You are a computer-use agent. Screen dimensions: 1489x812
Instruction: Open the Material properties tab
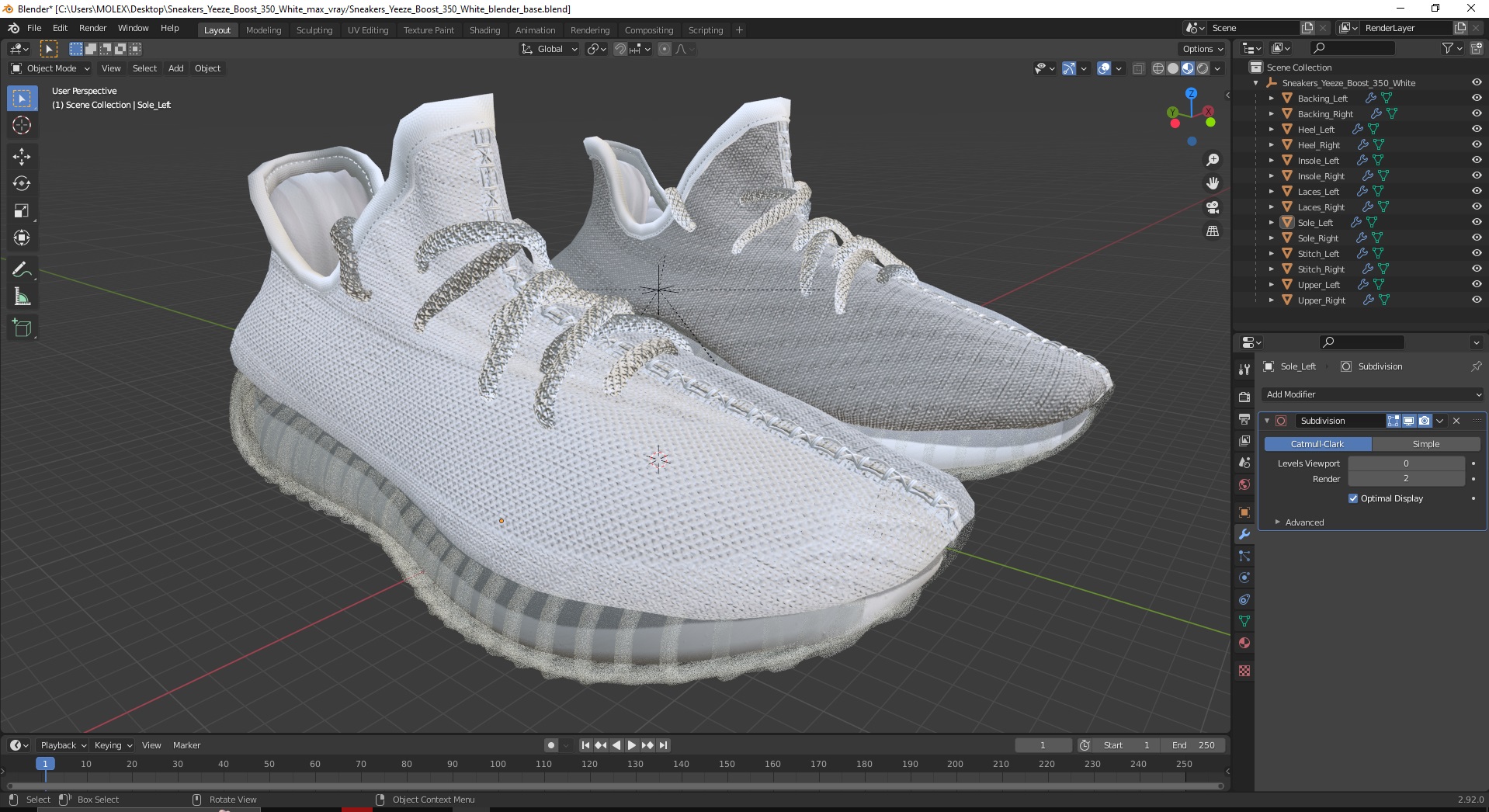click(x=1244, y=643)
